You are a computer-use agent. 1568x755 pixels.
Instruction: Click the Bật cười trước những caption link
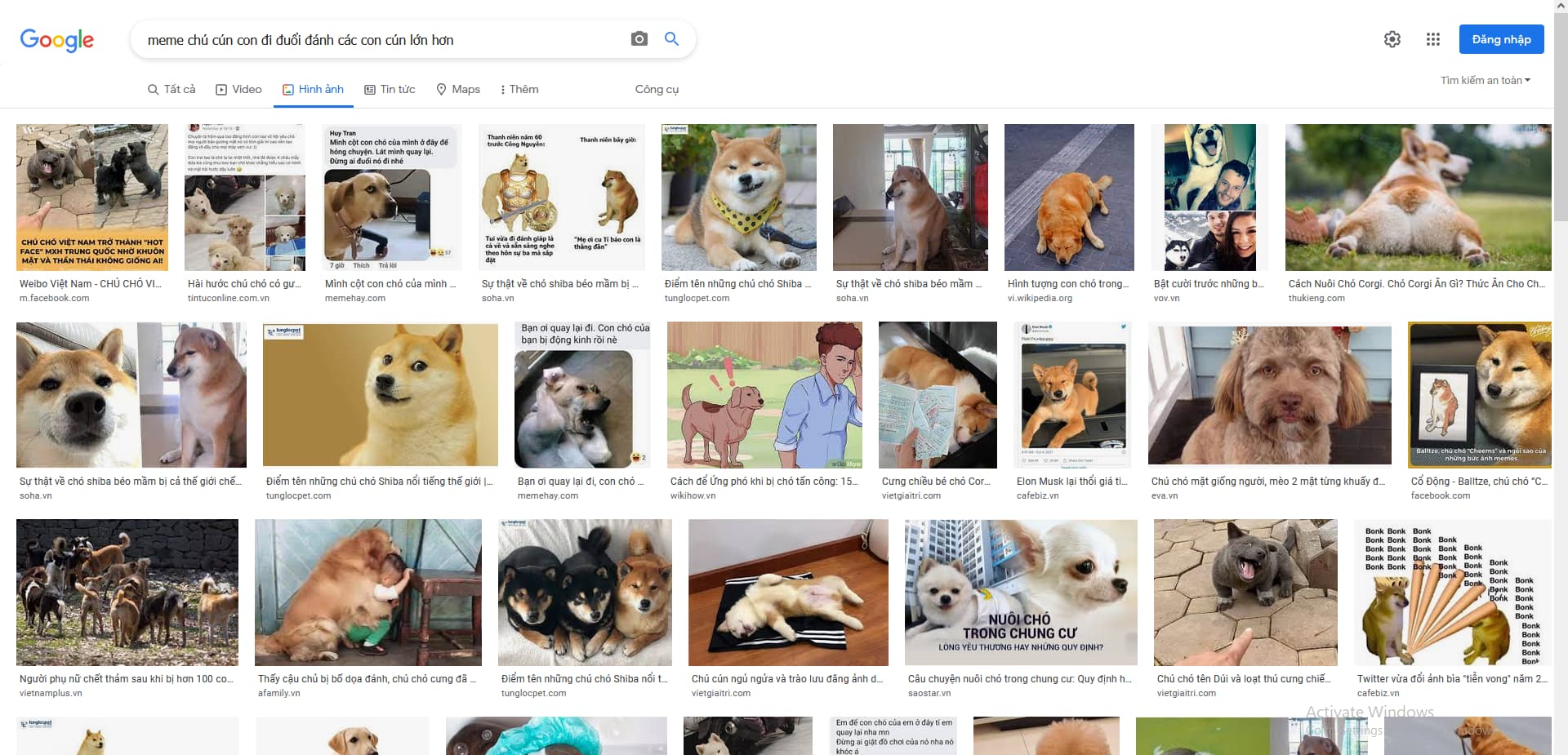coord(1209,284)
